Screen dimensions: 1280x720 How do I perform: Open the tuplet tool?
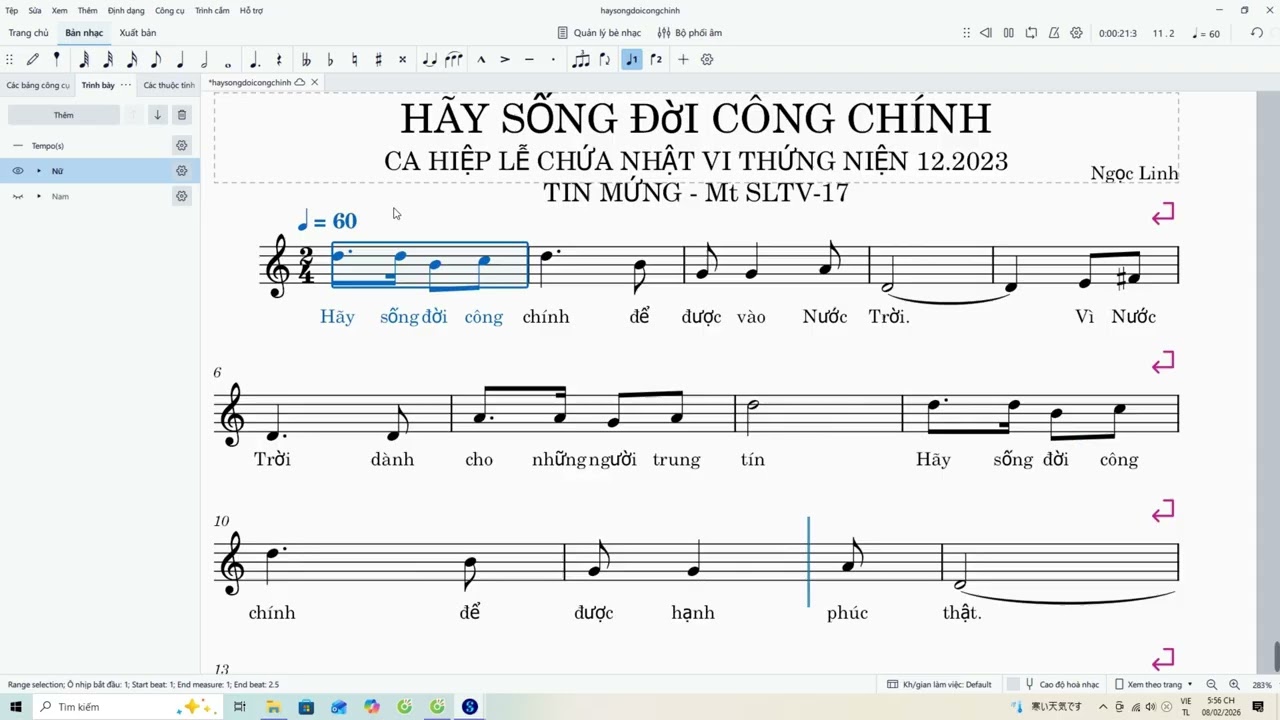(x=581, y=60)
